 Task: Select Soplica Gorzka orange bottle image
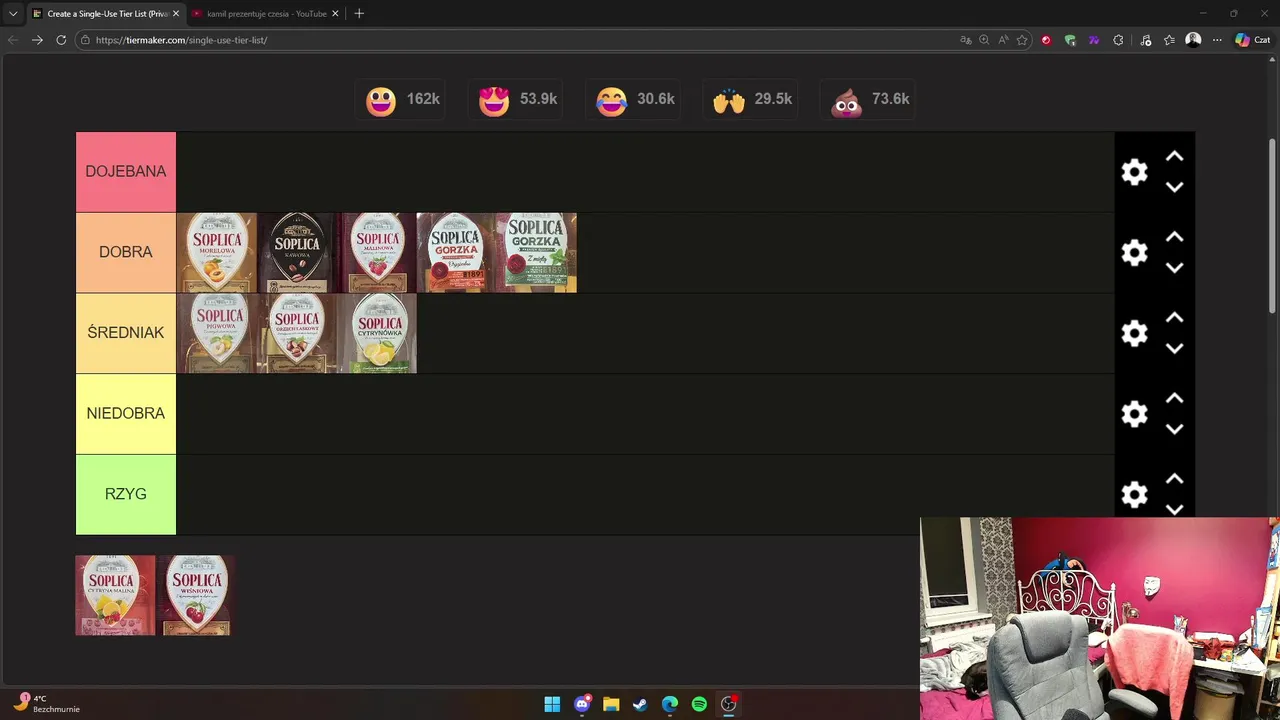point(457,252)
